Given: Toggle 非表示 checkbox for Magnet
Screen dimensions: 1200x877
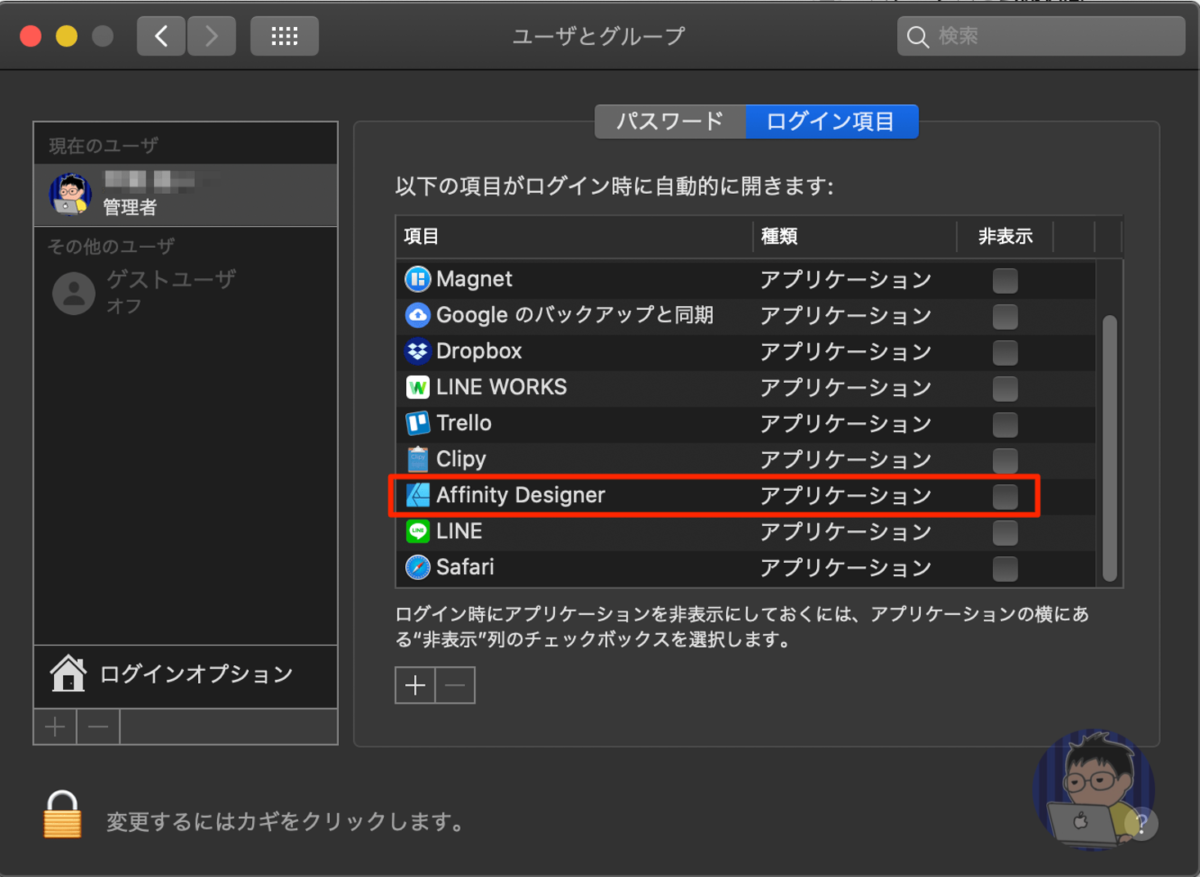Looking at the screenshot, I should tap(1005, 280).
